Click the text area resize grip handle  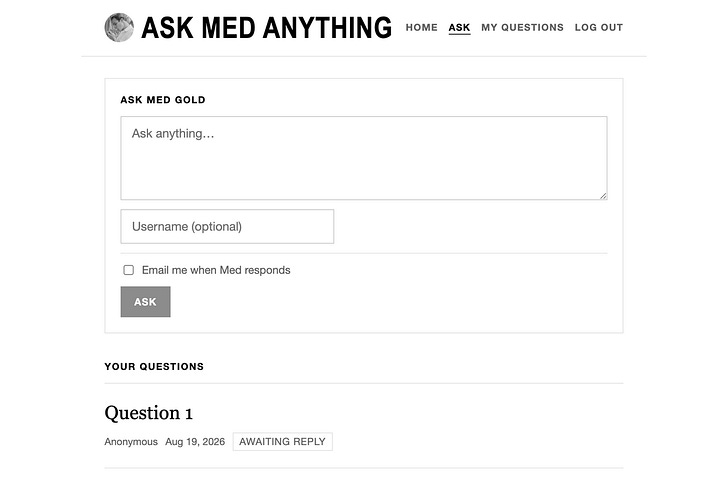(x=603, y=195)
